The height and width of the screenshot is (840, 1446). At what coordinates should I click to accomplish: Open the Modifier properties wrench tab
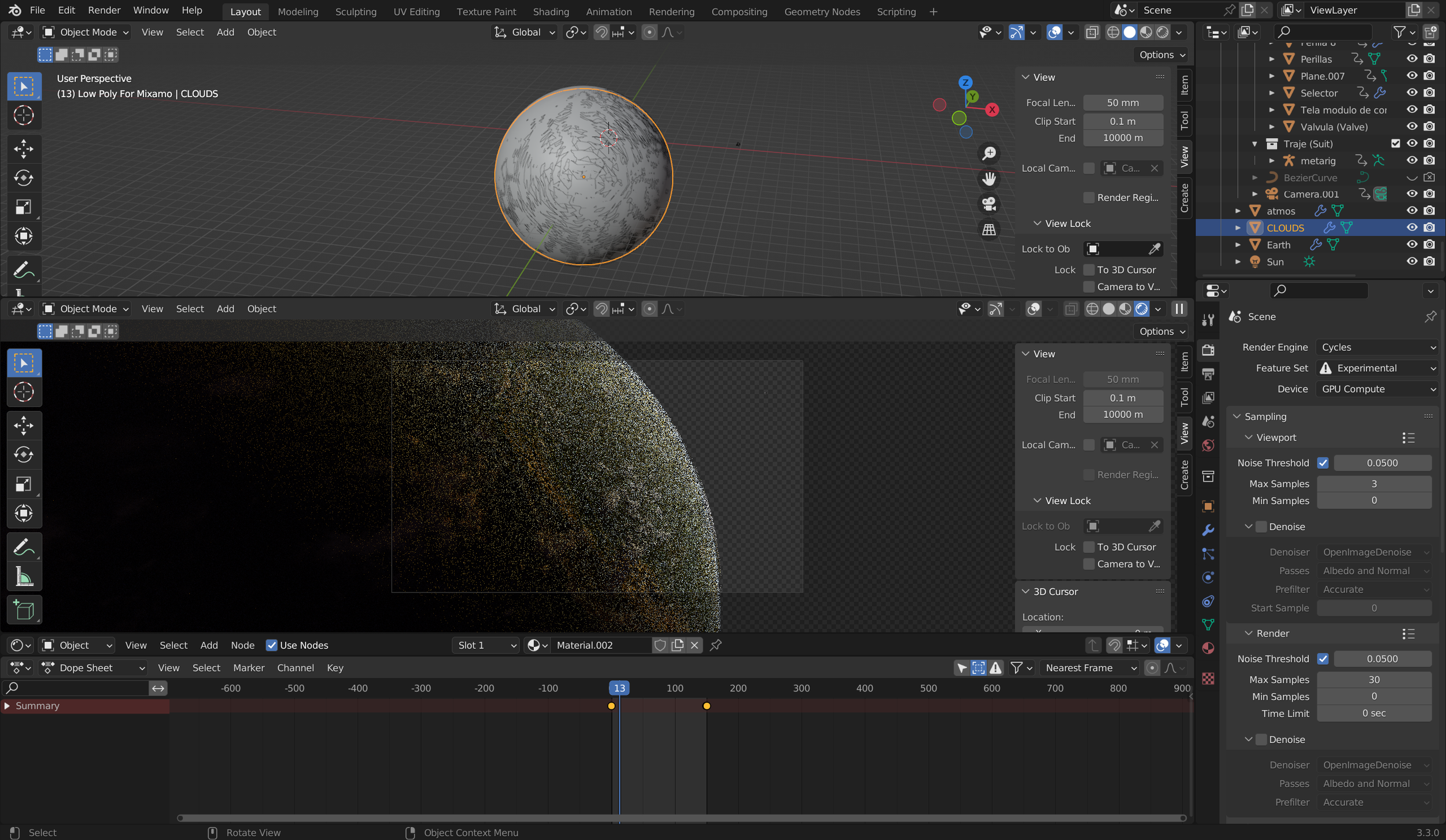tap(1208, 530)
